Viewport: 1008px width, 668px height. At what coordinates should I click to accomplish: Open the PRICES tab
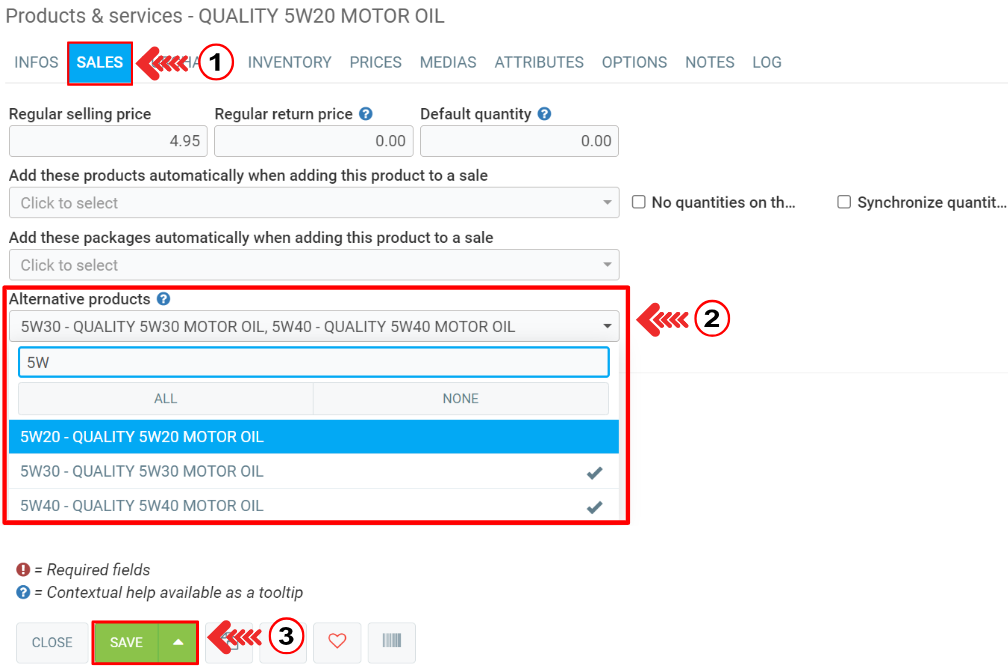tap(375, 62)
